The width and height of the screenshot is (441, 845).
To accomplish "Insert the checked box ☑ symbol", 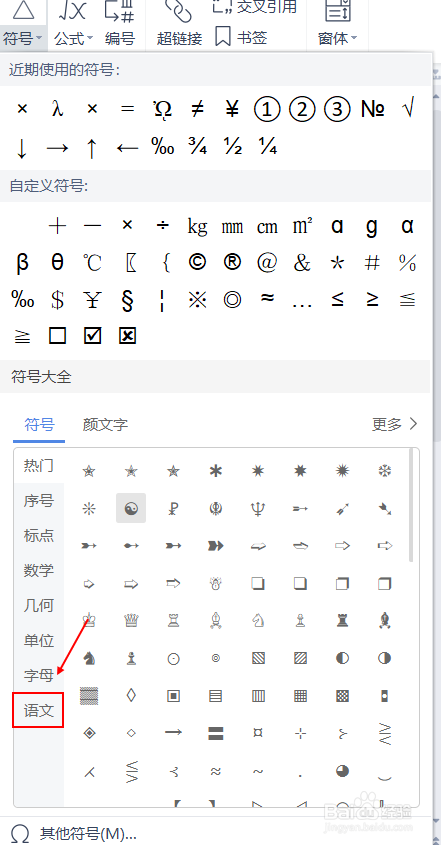I will click(x=92, y=336).
